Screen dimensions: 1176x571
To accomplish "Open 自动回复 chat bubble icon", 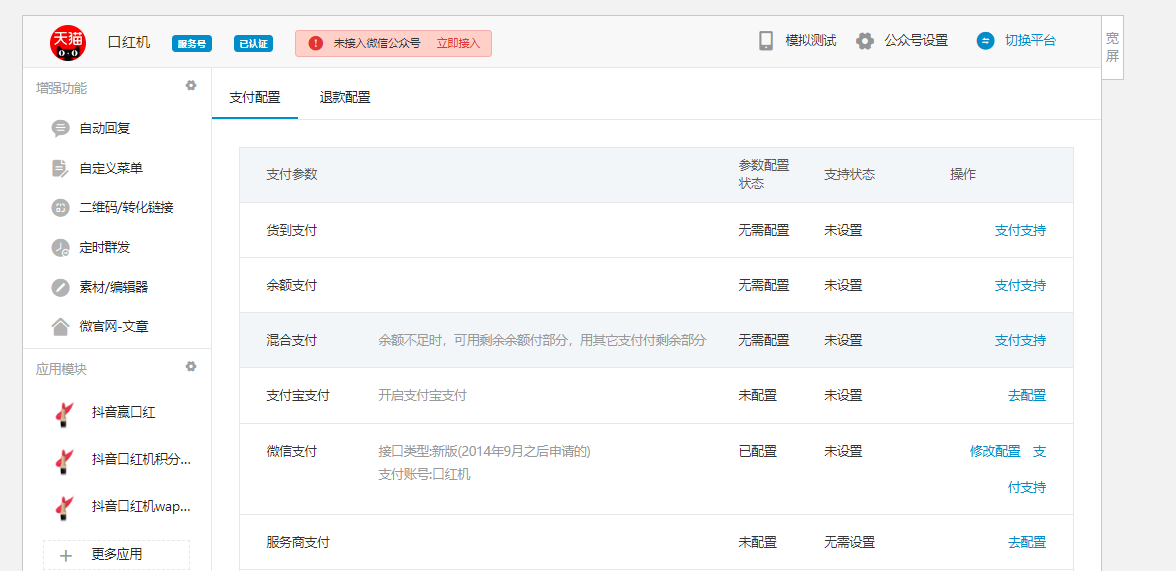I will point(61,128).
